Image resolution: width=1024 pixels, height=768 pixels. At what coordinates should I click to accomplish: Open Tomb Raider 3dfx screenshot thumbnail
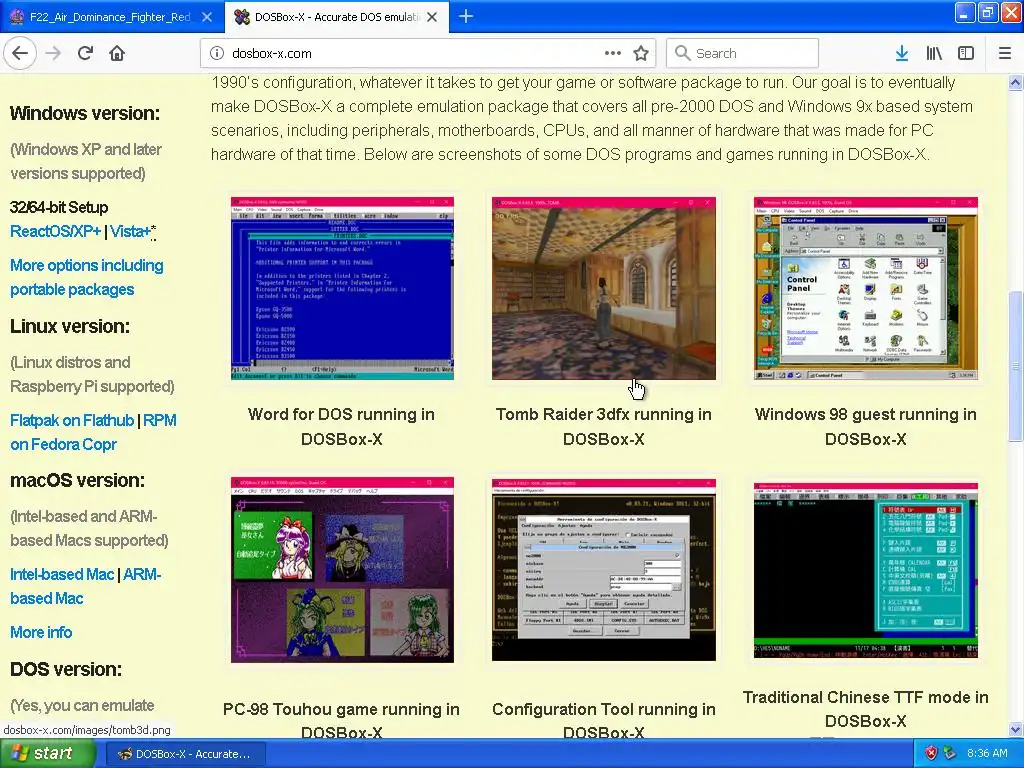pos(603,288)
